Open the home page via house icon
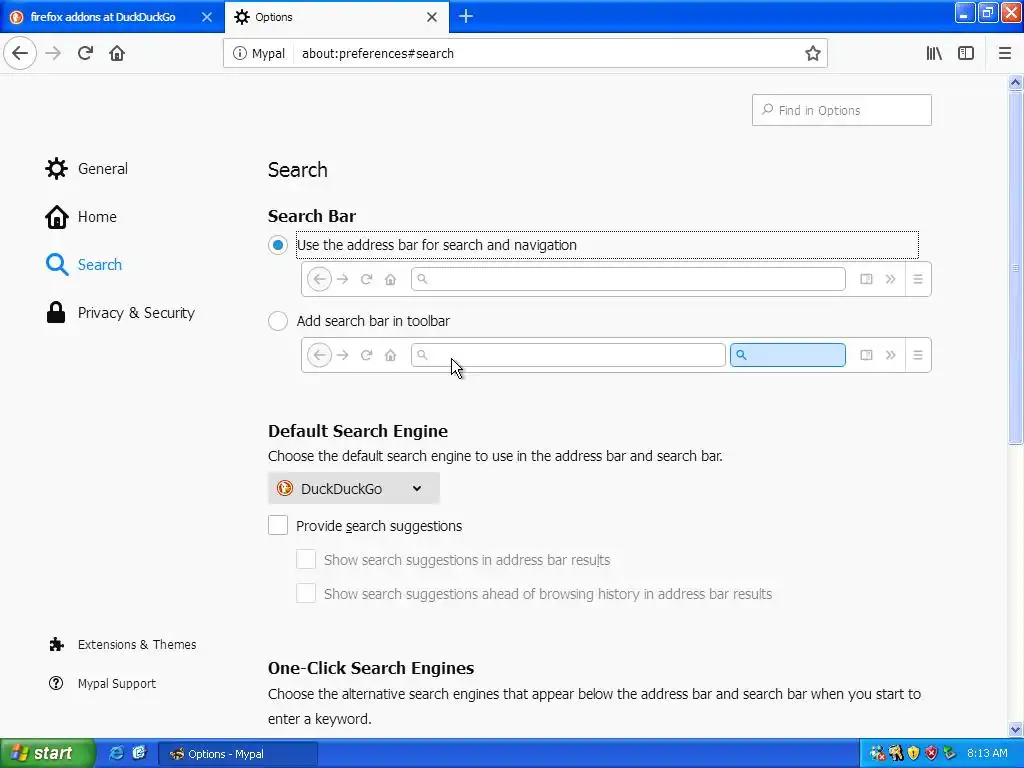This screenshot has height=768, width=1024. [117, 53]
